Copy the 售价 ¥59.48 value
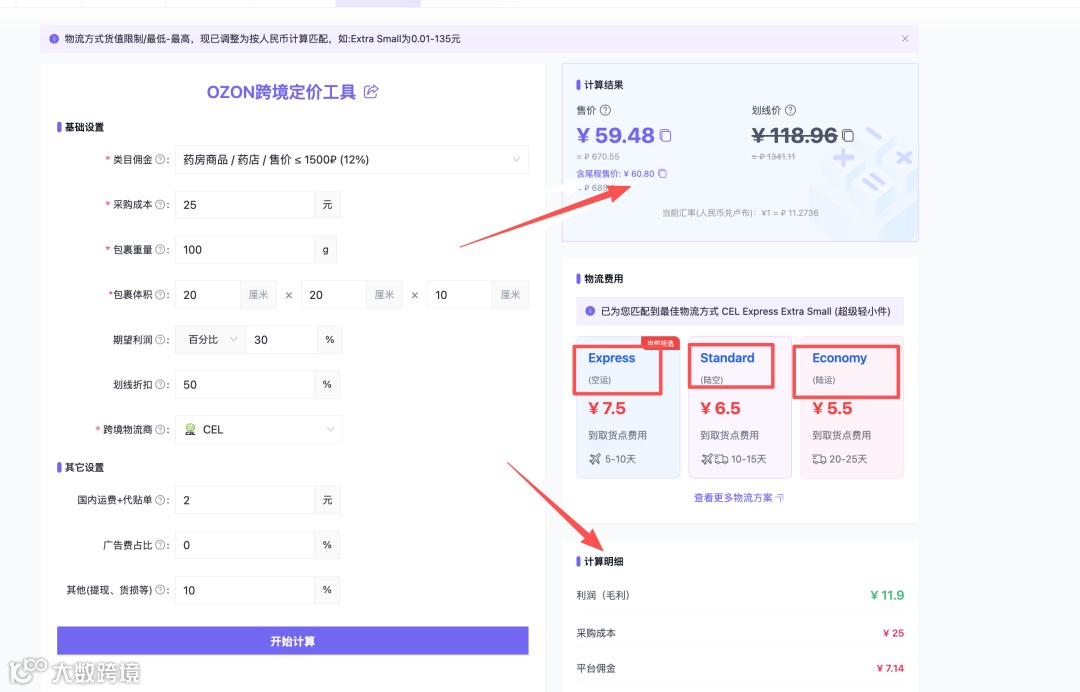1080x692 pixels. 665,136
